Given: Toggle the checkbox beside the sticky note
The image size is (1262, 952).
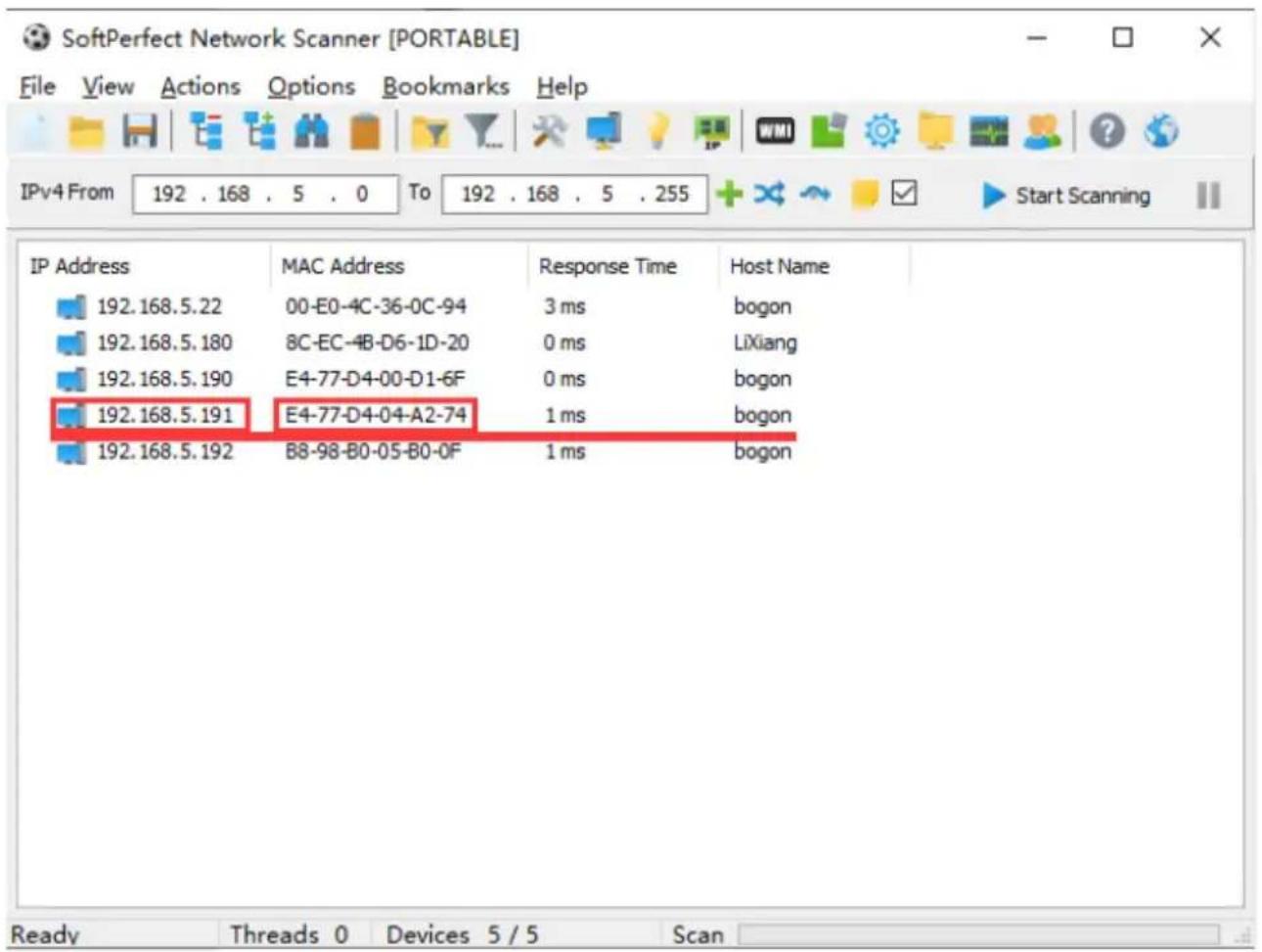Looking at the screenshot, I should point(905,194).
